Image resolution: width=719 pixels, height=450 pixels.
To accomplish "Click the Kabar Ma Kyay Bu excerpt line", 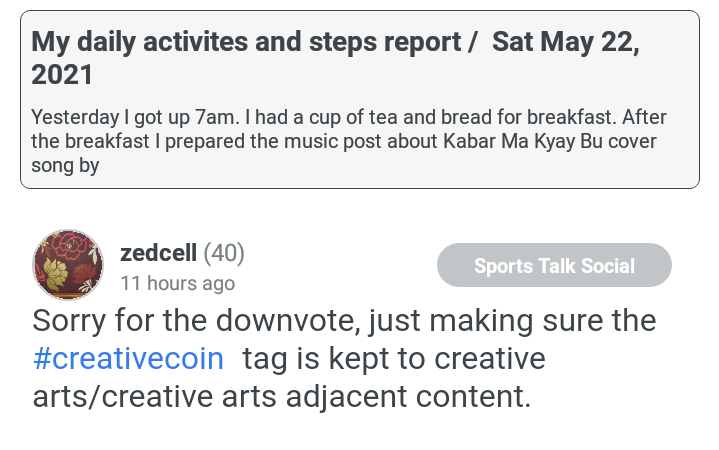I will point(344,141).
